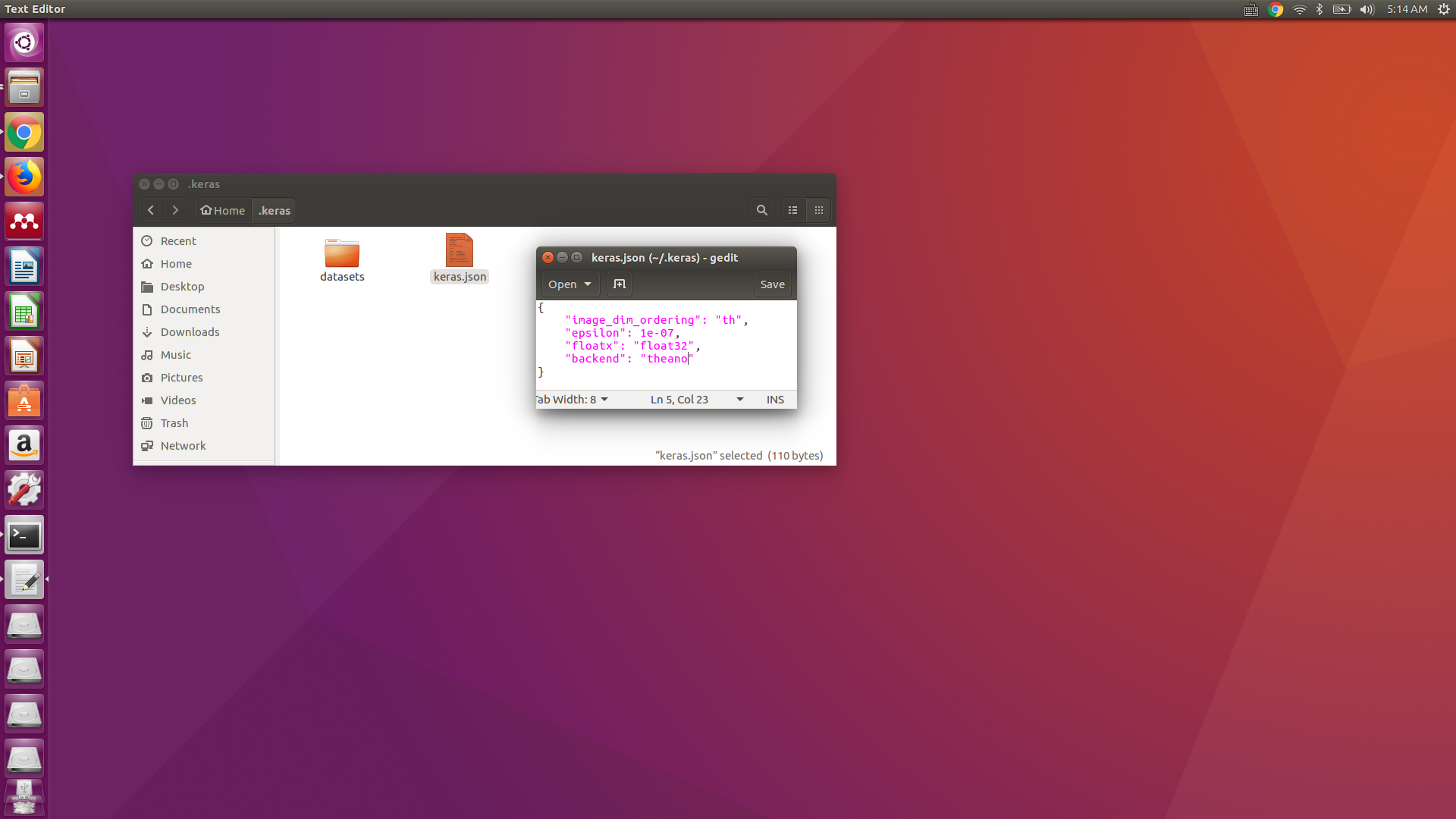
Task: Open Mendeley Desktop launcher icon
Action: coord(24,221)
